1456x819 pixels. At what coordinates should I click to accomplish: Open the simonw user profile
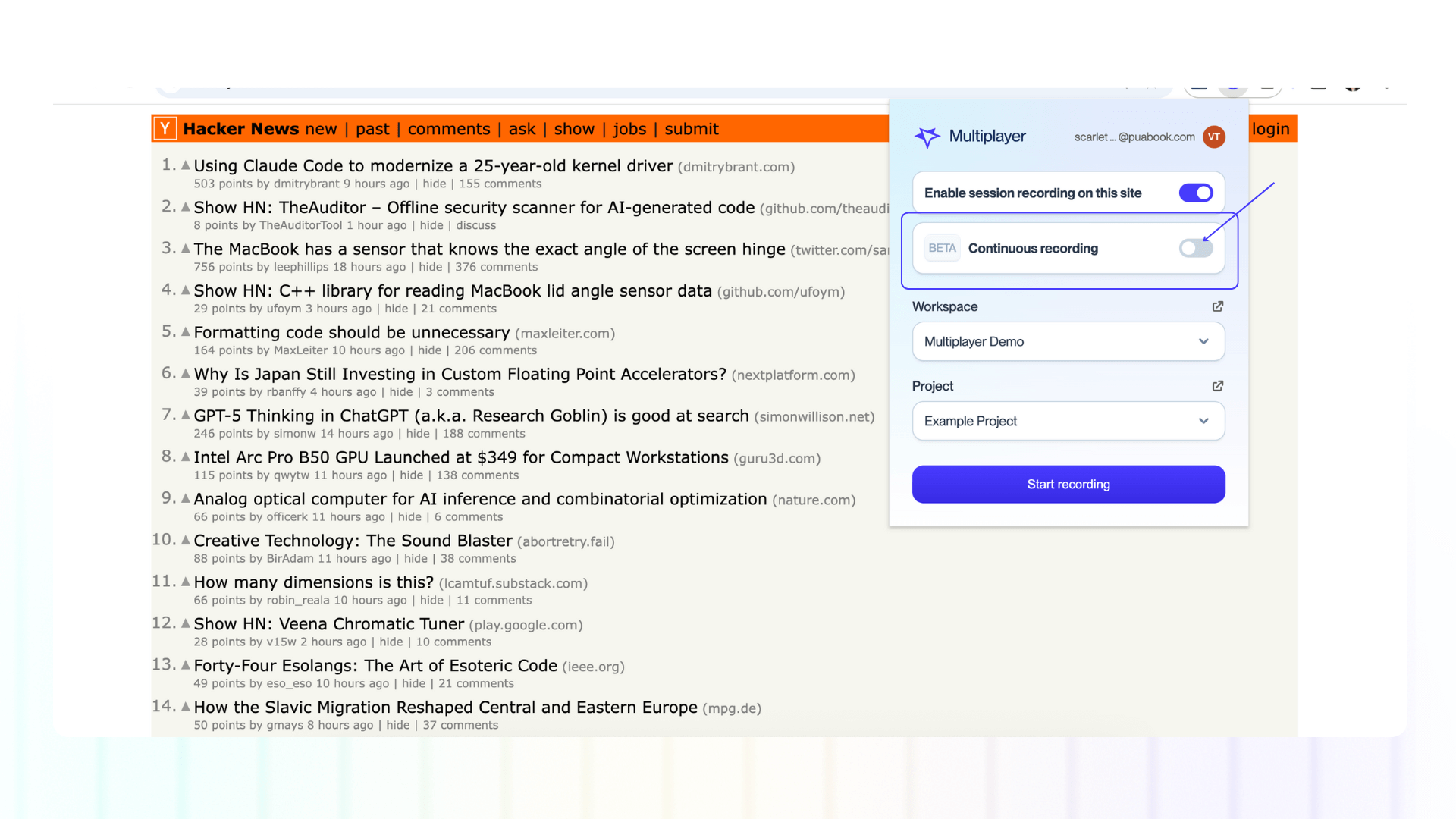[x=295, y=434]
